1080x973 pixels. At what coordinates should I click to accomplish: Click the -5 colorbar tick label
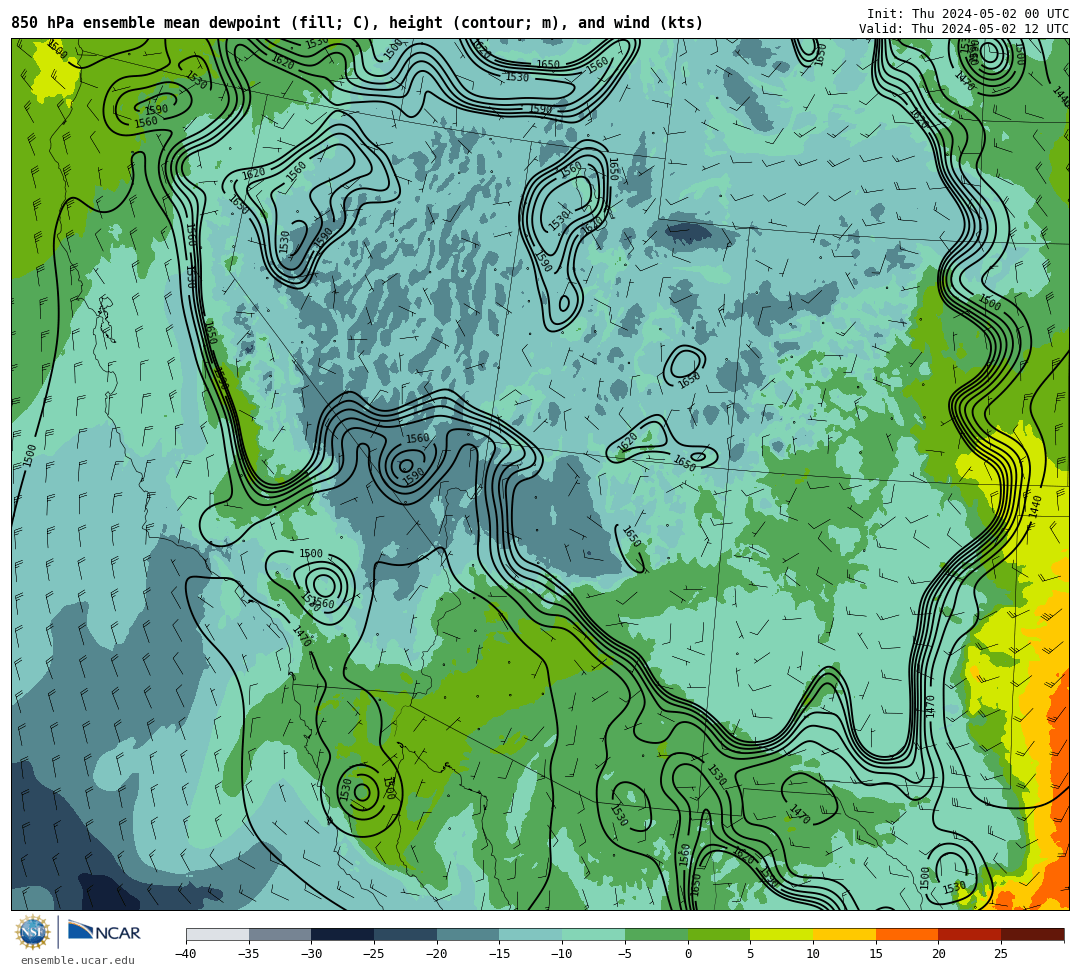click(x=624, y=954)
